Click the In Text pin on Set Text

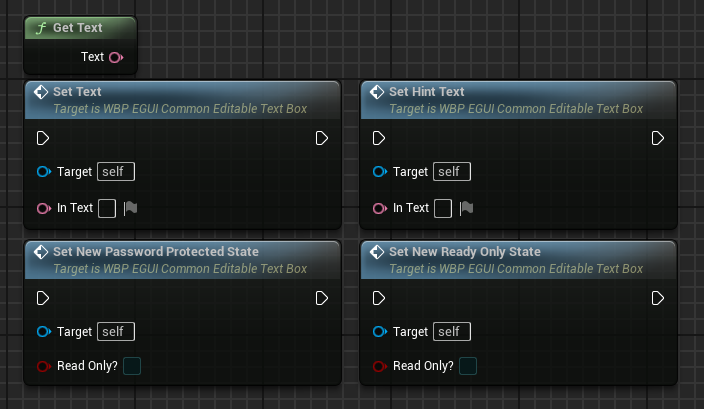44,208
